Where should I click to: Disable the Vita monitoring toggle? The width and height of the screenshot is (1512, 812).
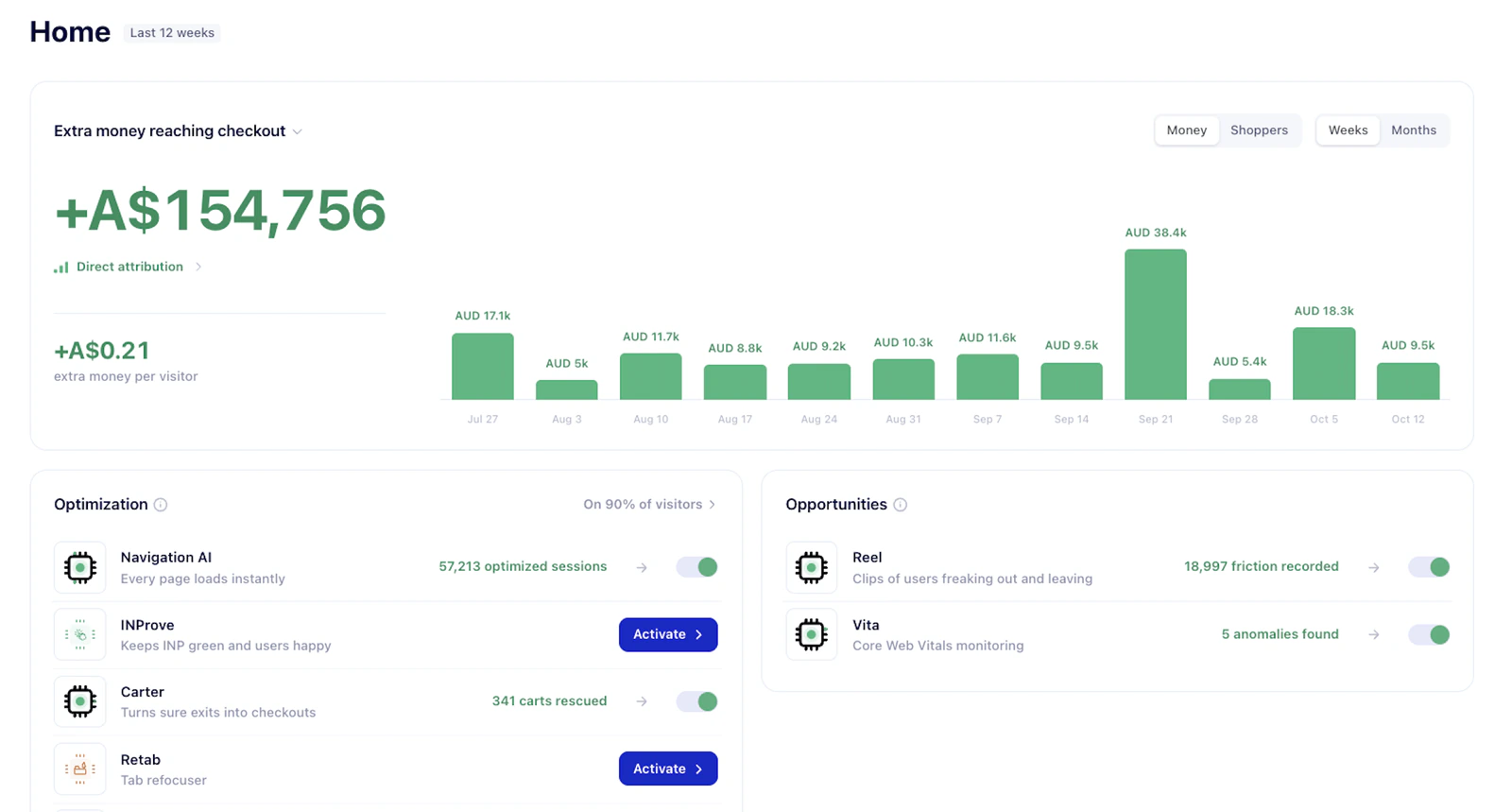pyautogui.click(x=1429, y=634)
